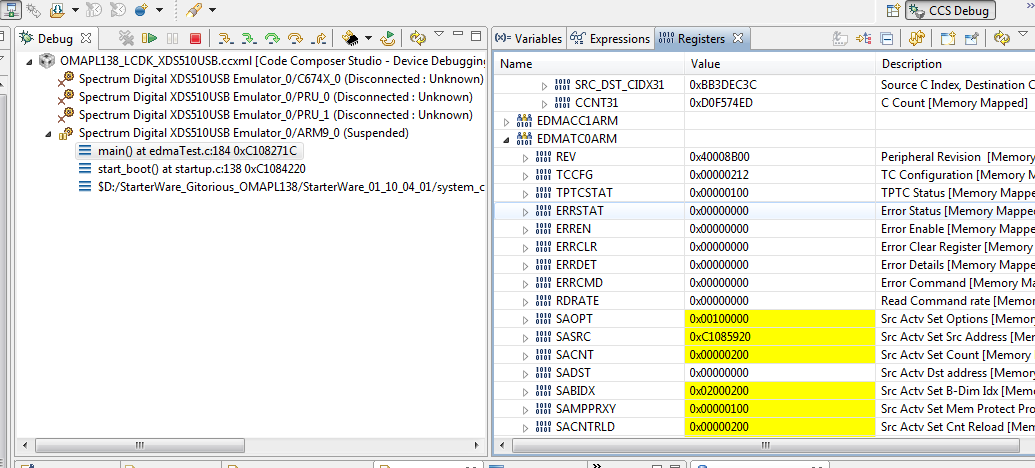Select the PRU_0 (Disconnected) entry
Screen dimensions: 1035x468
coord(266,97)
